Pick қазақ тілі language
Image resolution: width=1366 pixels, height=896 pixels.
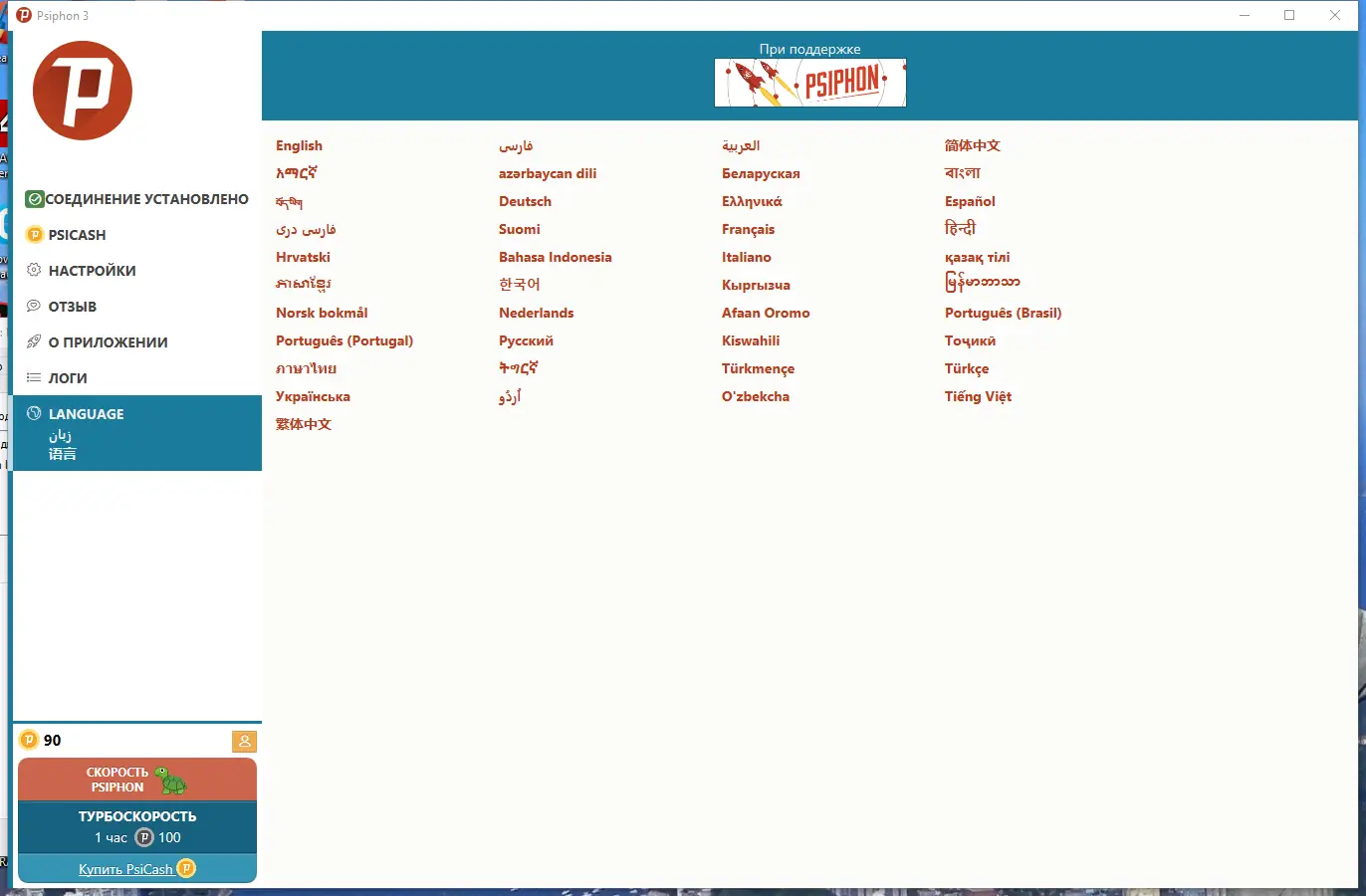pos(977,257)
